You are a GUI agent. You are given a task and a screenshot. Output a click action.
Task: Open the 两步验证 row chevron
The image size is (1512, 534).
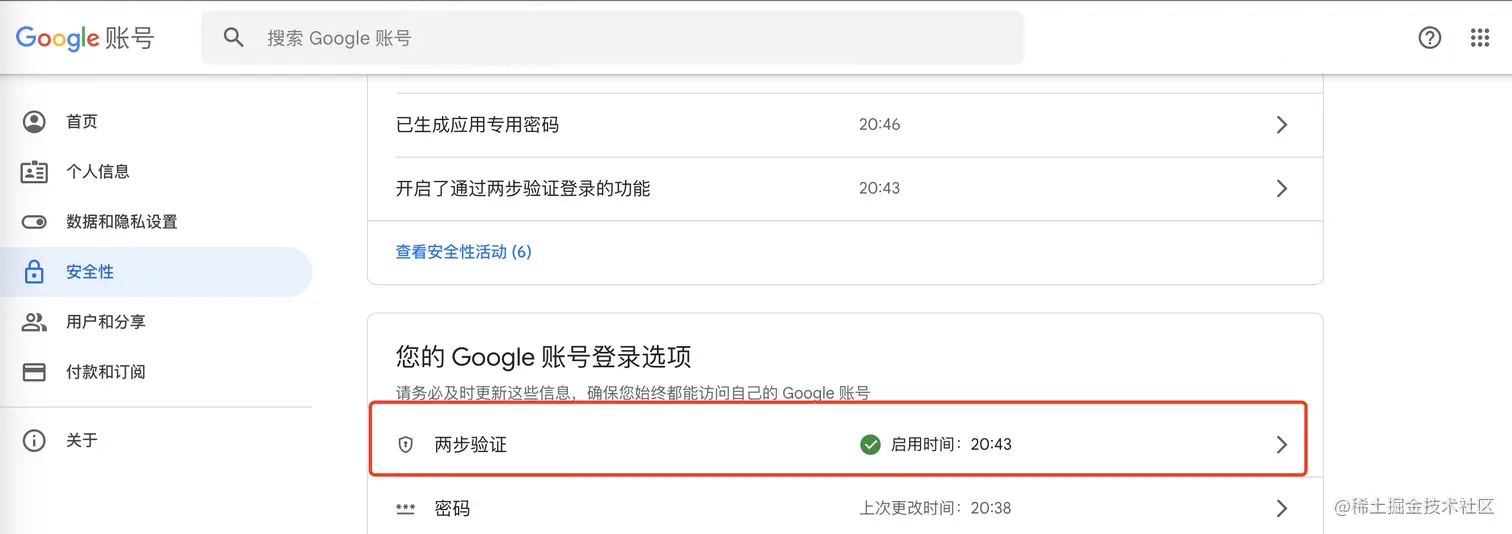(x=1282, y=445)
